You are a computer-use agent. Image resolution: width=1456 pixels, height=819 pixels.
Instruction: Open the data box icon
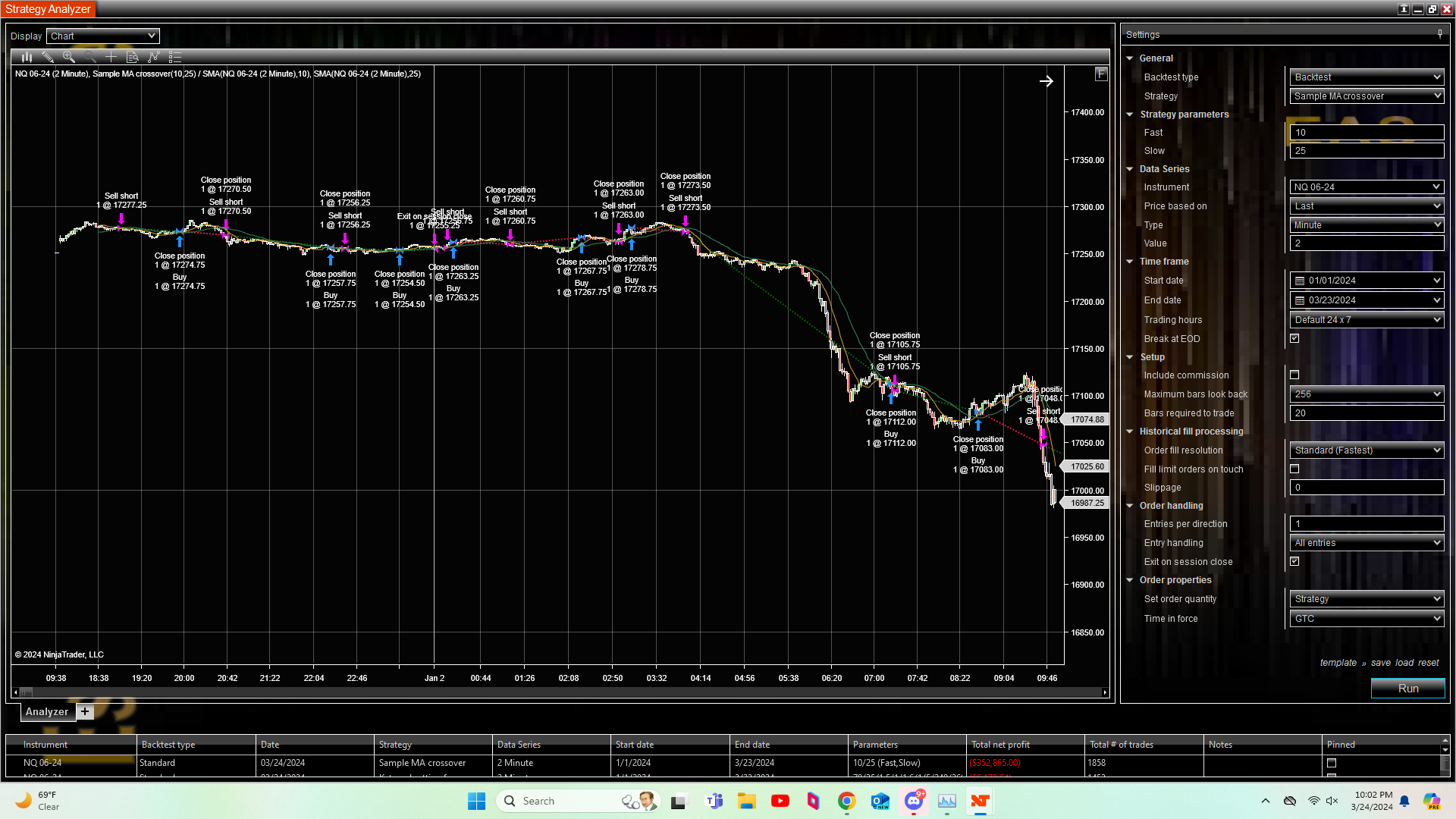tap(132, 57)
